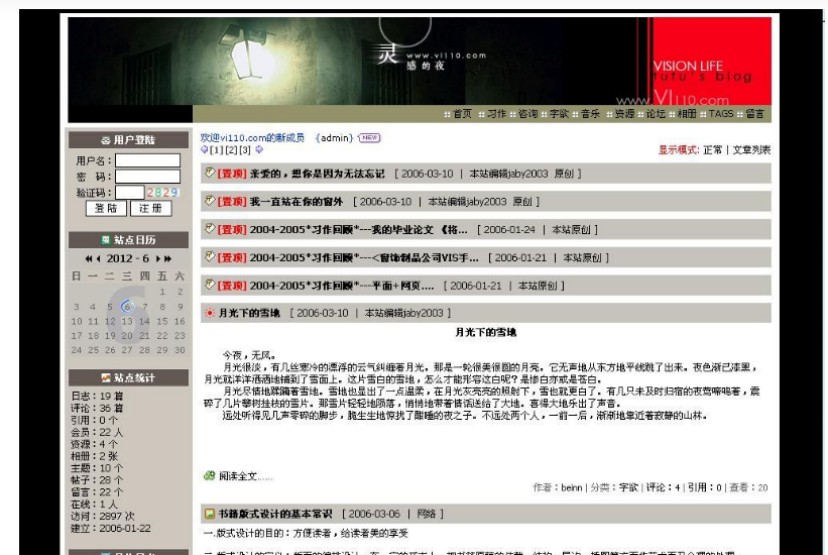The image size is (828, 555).
Task: Go to next year in calendar
Action: 167,258
